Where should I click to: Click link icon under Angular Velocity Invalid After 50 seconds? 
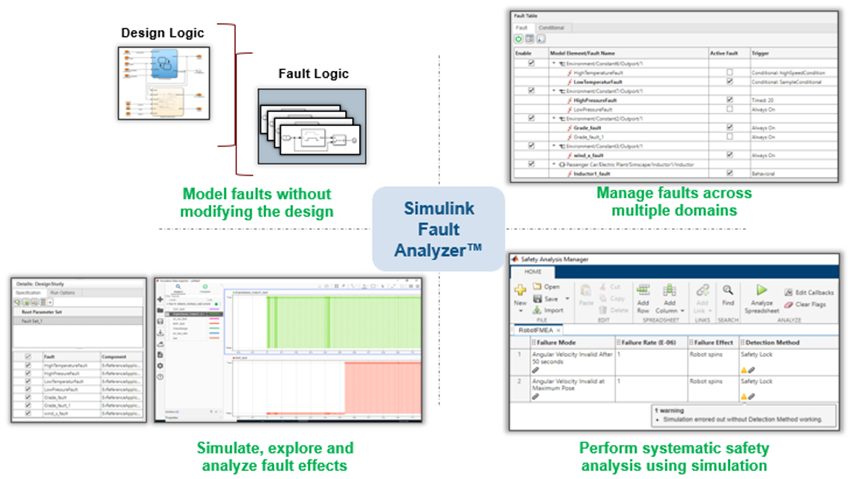point(535,370)
